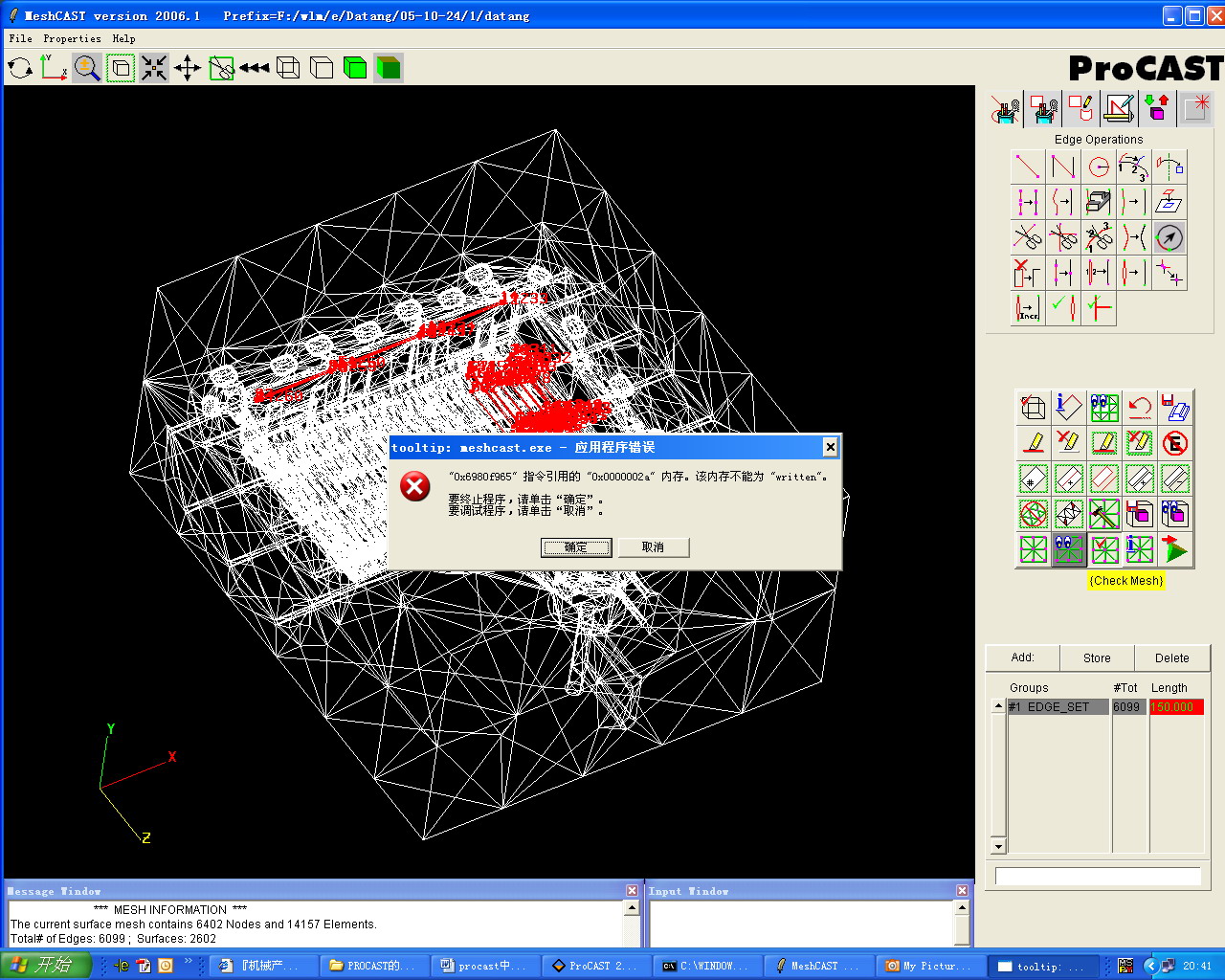Screen dimensions: 1225x980
Task: Open the first pencil-cup tool tab
Action: pyautogui.click(x=1006, y=109)
